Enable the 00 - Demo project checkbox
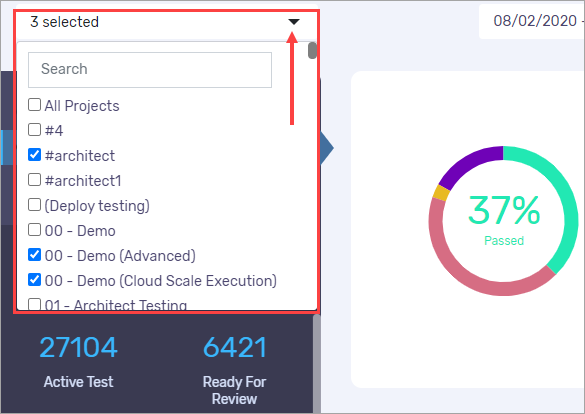Image resolution: width=585 pixels, height=414 pixels. pyautogui.click(x=34, y=230)
